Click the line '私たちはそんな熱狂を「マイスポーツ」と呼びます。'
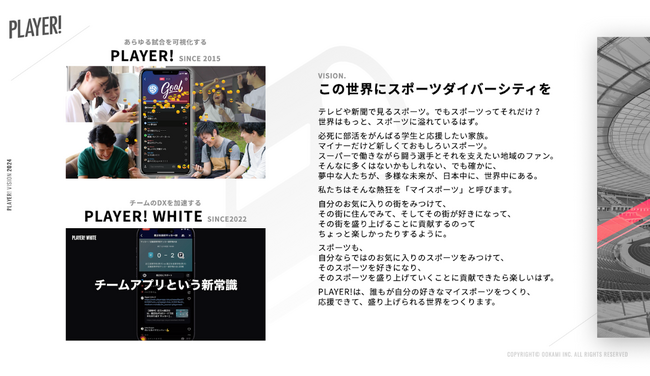Screen dimensions: 650x376 coord(416,190)
